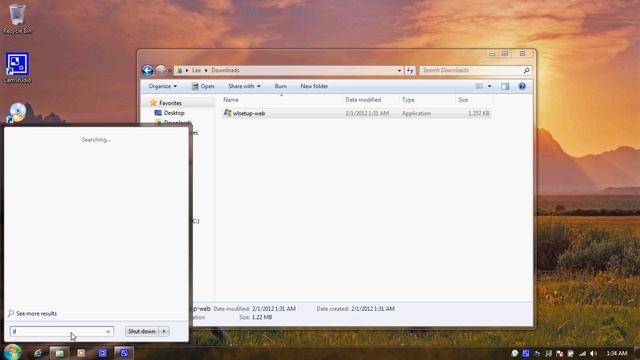Screen dimensions: 640x360
Task: Click the highlighted CamStudio recorder taskbar button
Action: point(124,353)
